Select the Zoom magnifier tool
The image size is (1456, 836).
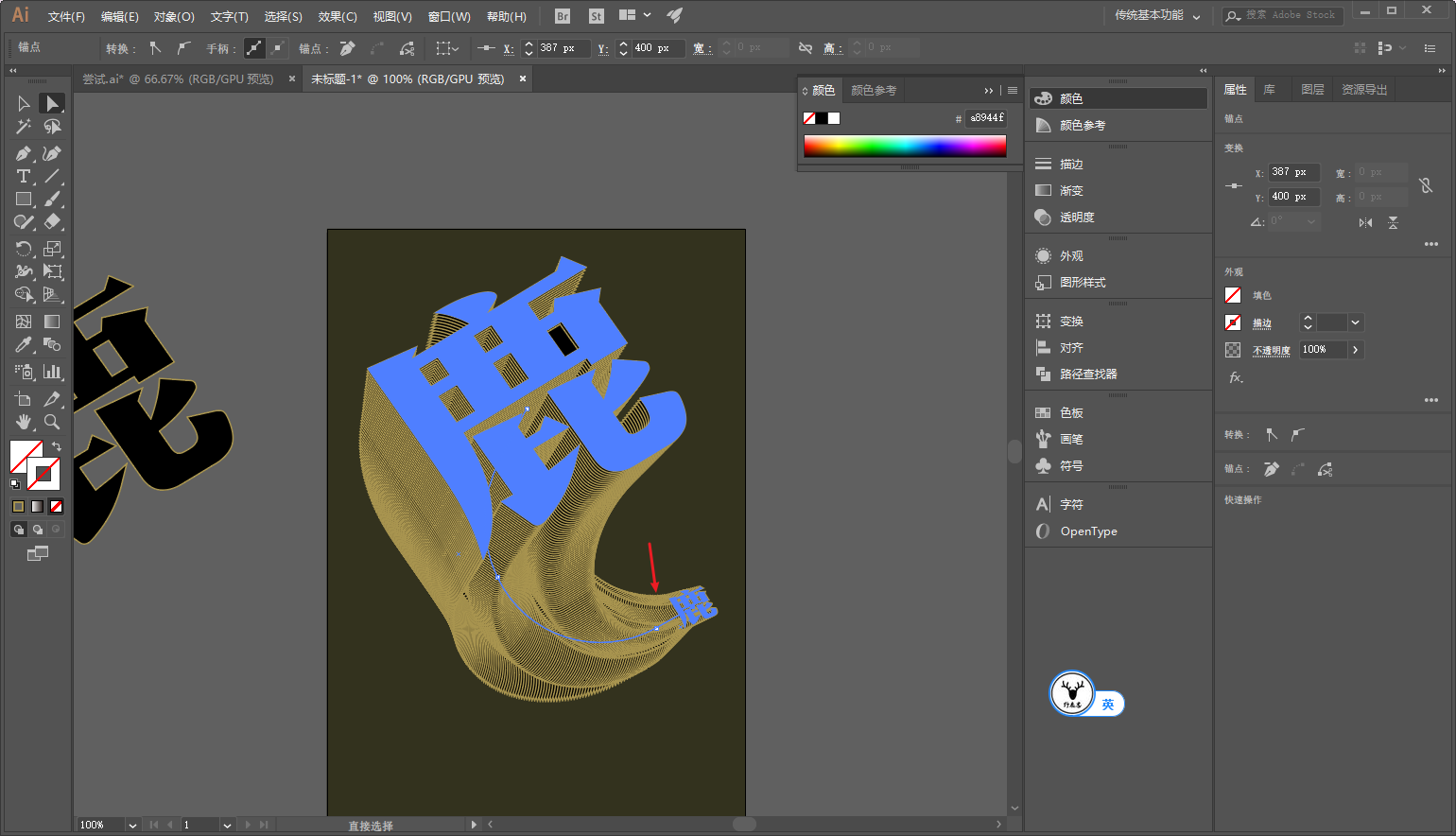pos(52,422)
